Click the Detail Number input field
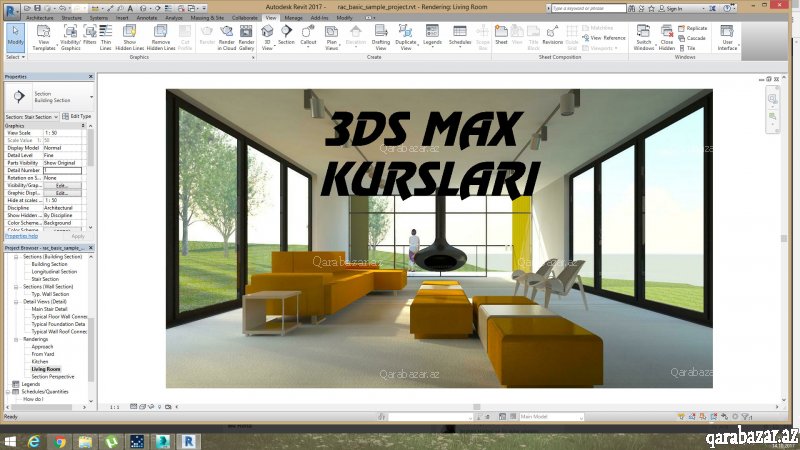 pos(62,170)
